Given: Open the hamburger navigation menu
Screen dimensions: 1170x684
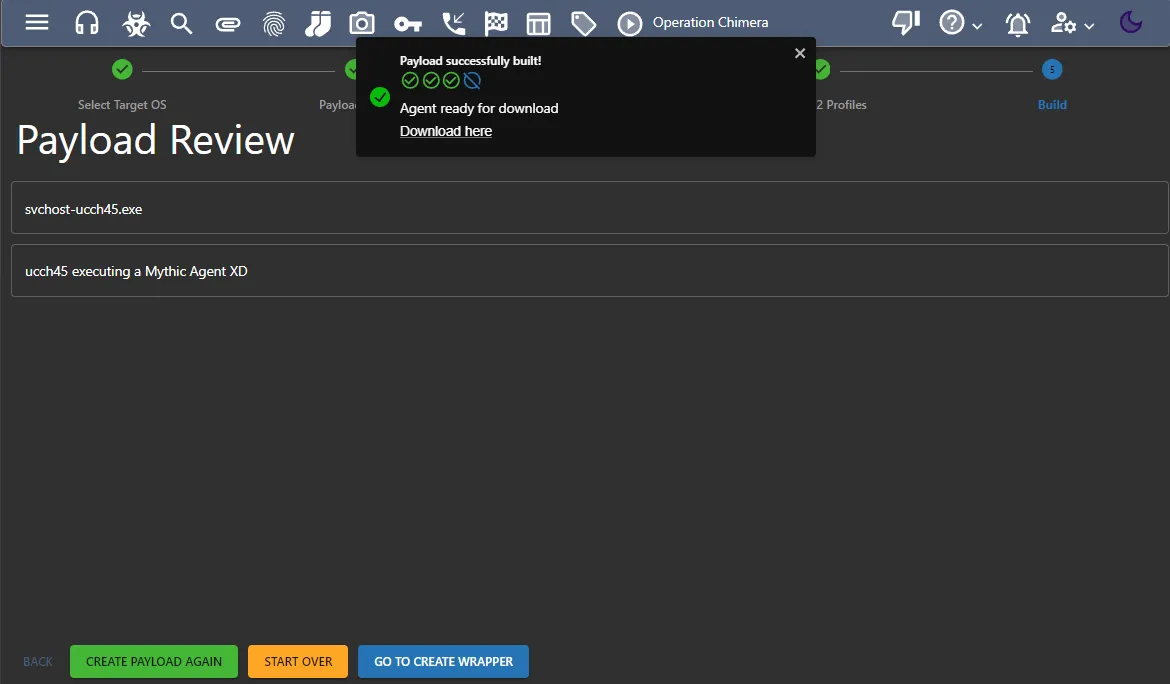Looking at the screenshot, I should click(37, 22).
